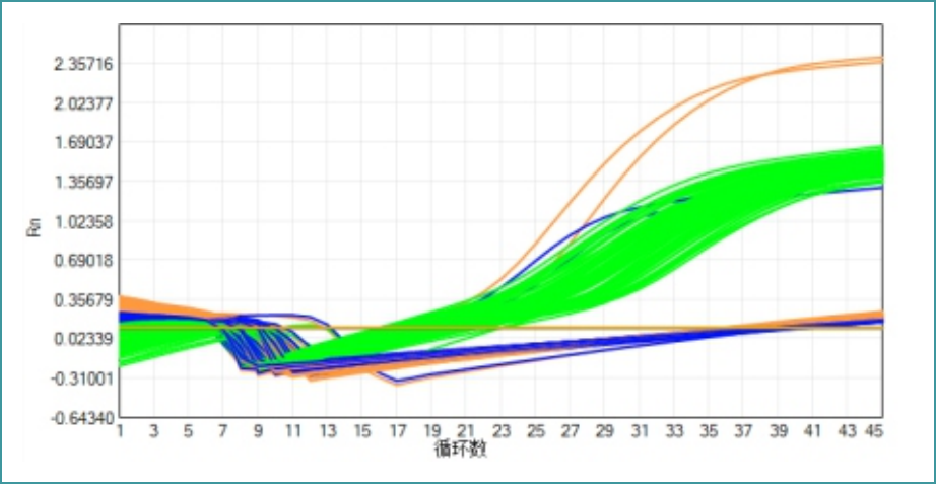Viewport: 937px width, 485px height.
Task: Click the 1.69037 Rn axis value
Action: click(82, 143)
